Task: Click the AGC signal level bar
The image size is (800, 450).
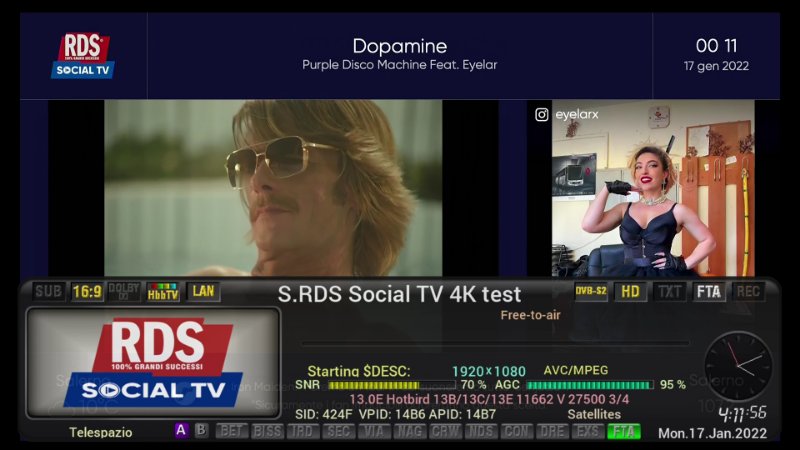Action: coord(590,385)
